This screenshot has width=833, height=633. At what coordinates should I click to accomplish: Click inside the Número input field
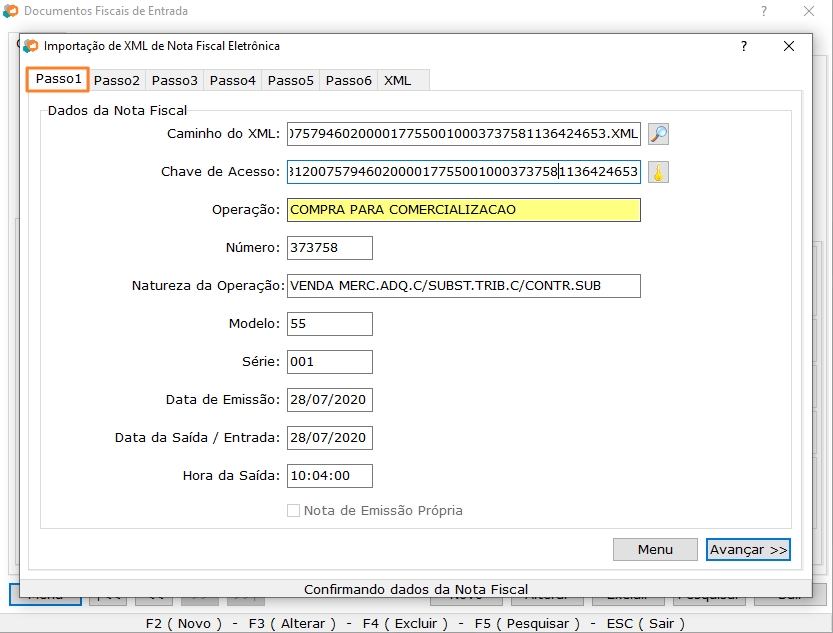point(330,248)
